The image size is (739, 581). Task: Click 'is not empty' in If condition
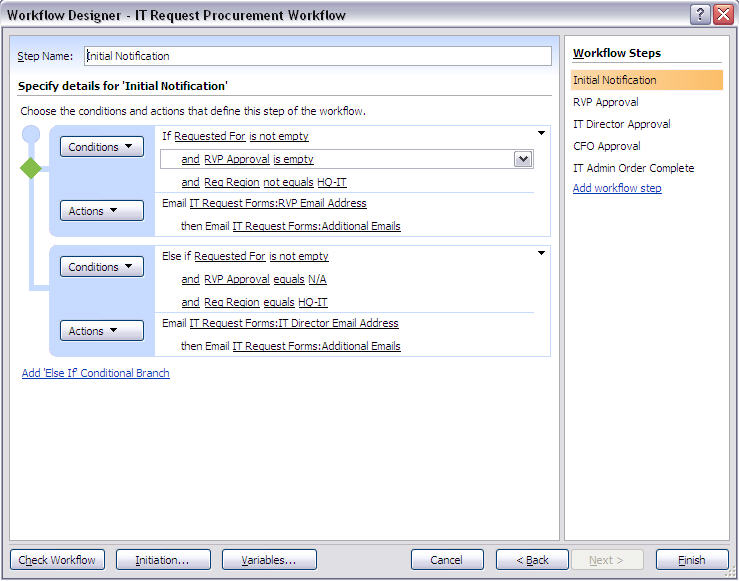click(279, 136)
